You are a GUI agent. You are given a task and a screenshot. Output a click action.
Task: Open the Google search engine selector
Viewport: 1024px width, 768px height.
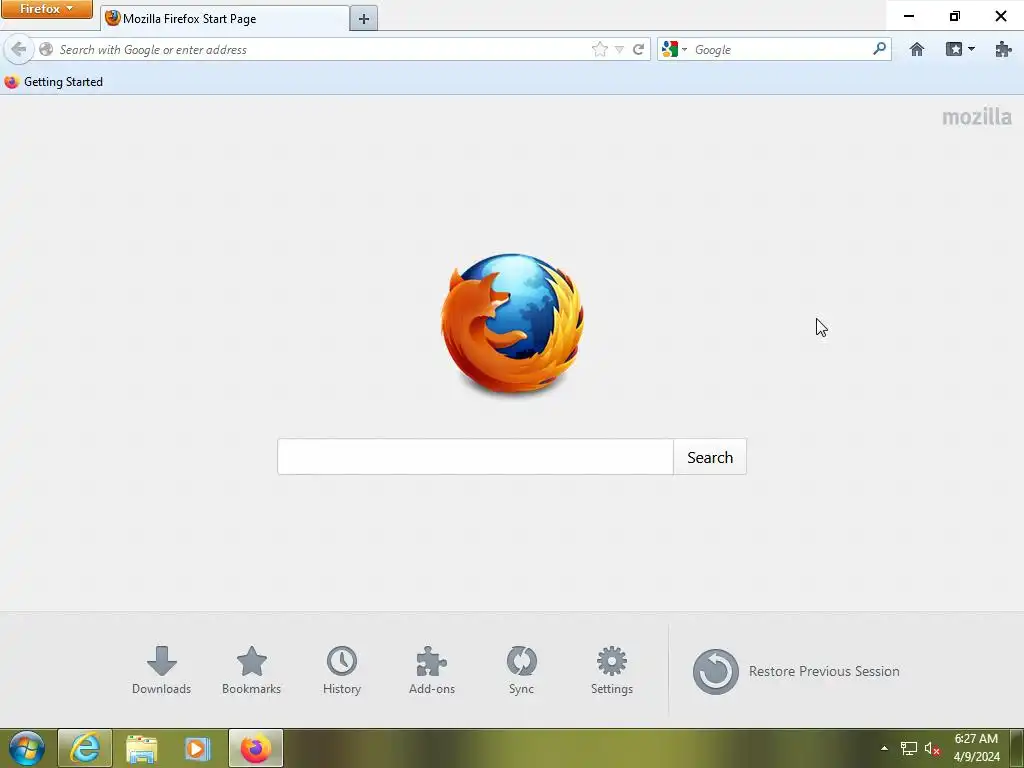(674, 50)
